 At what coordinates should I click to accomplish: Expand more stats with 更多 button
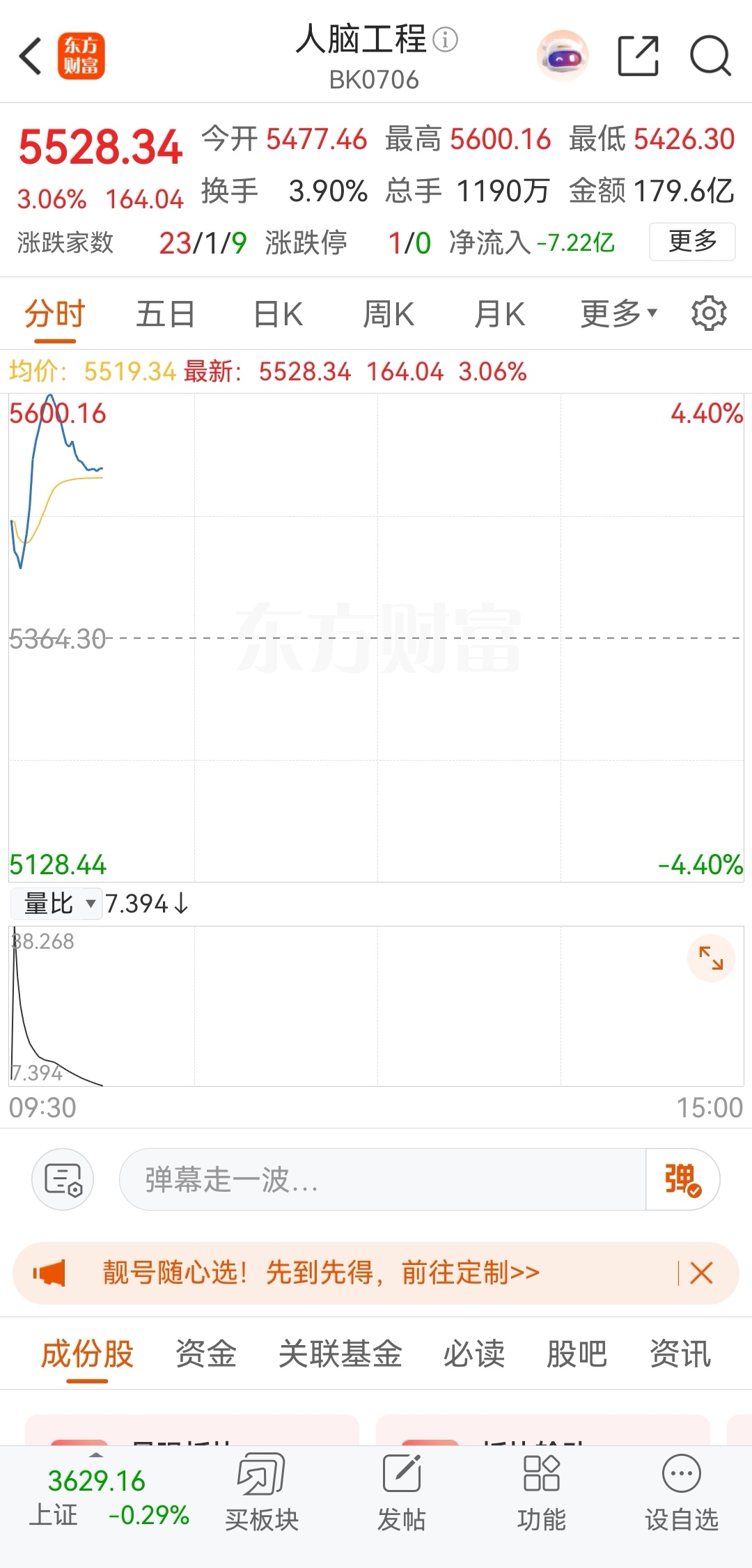coord(692,241)
